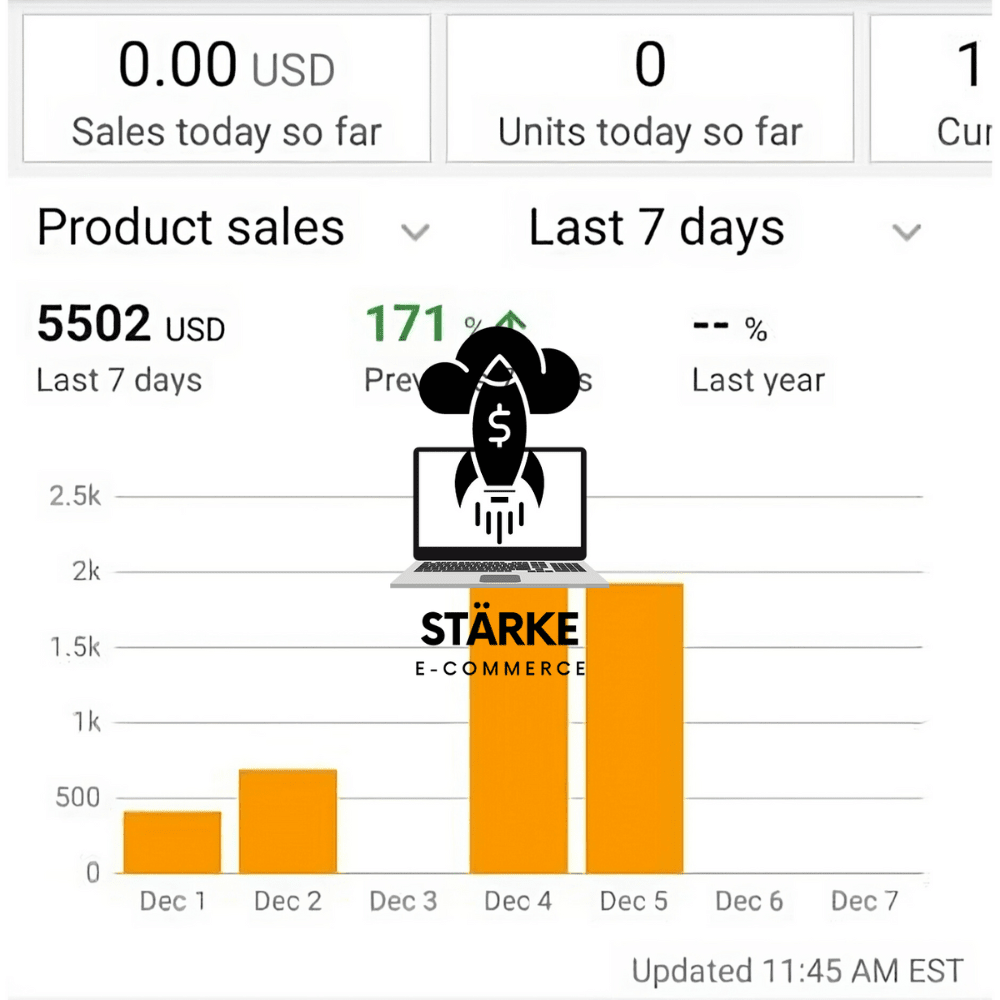The image size is (1000, 1000).
Task: Select the Dec 2 sales bar
Action: pos(288,821)
